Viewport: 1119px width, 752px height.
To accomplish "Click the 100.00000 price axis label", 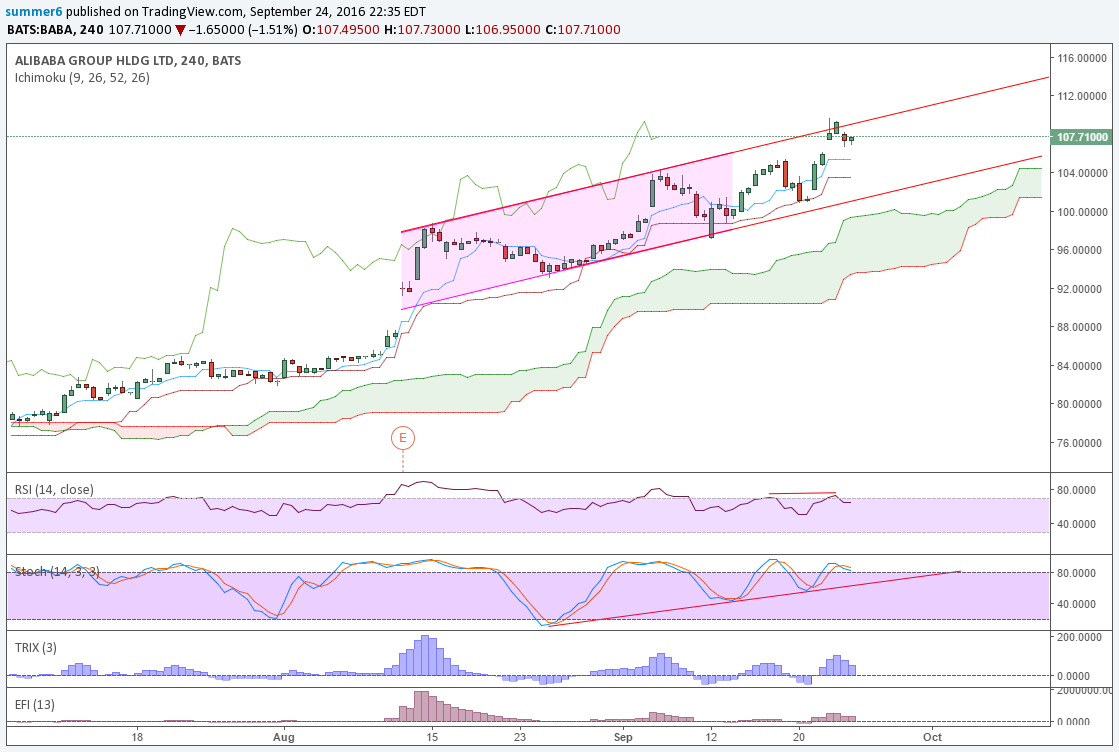I will pos(1083,212).
